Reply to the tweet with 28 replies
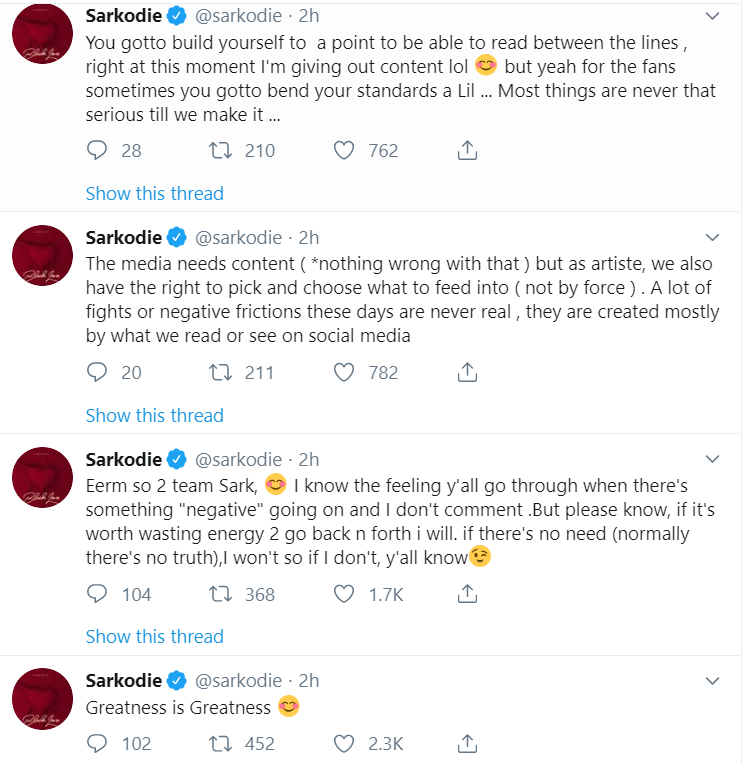744x764 pixels. point(97,151)
